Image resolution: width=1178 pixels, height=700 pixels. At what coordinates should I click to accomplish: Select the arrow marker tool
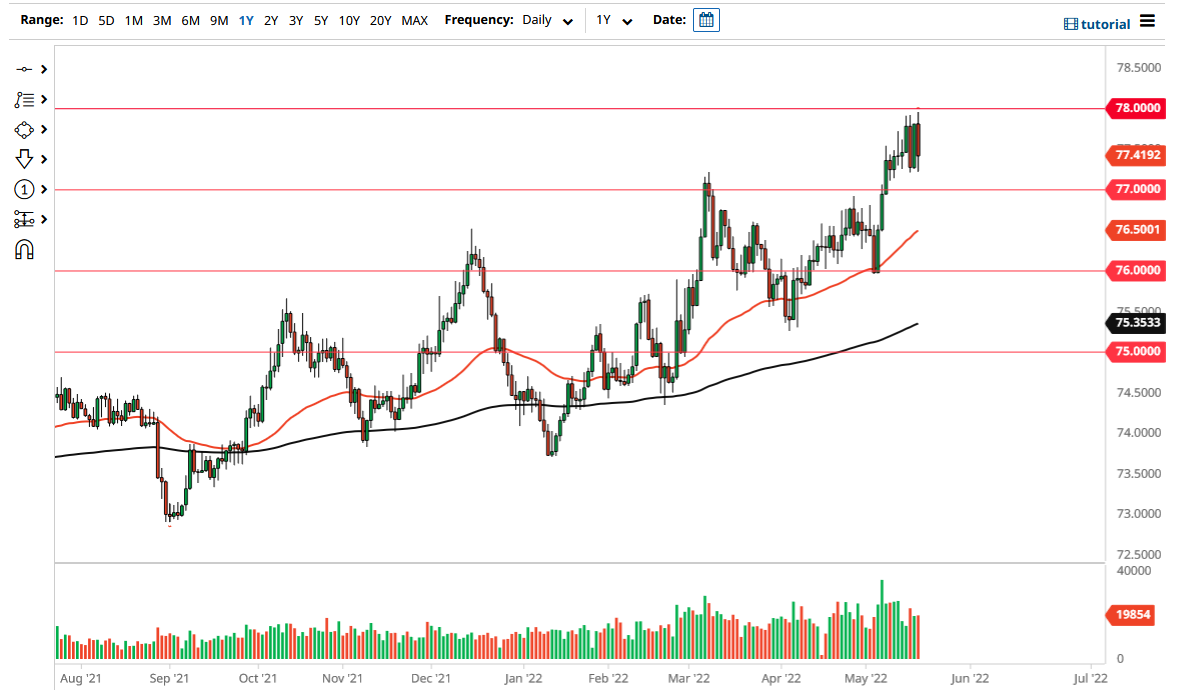coord(26,159)
